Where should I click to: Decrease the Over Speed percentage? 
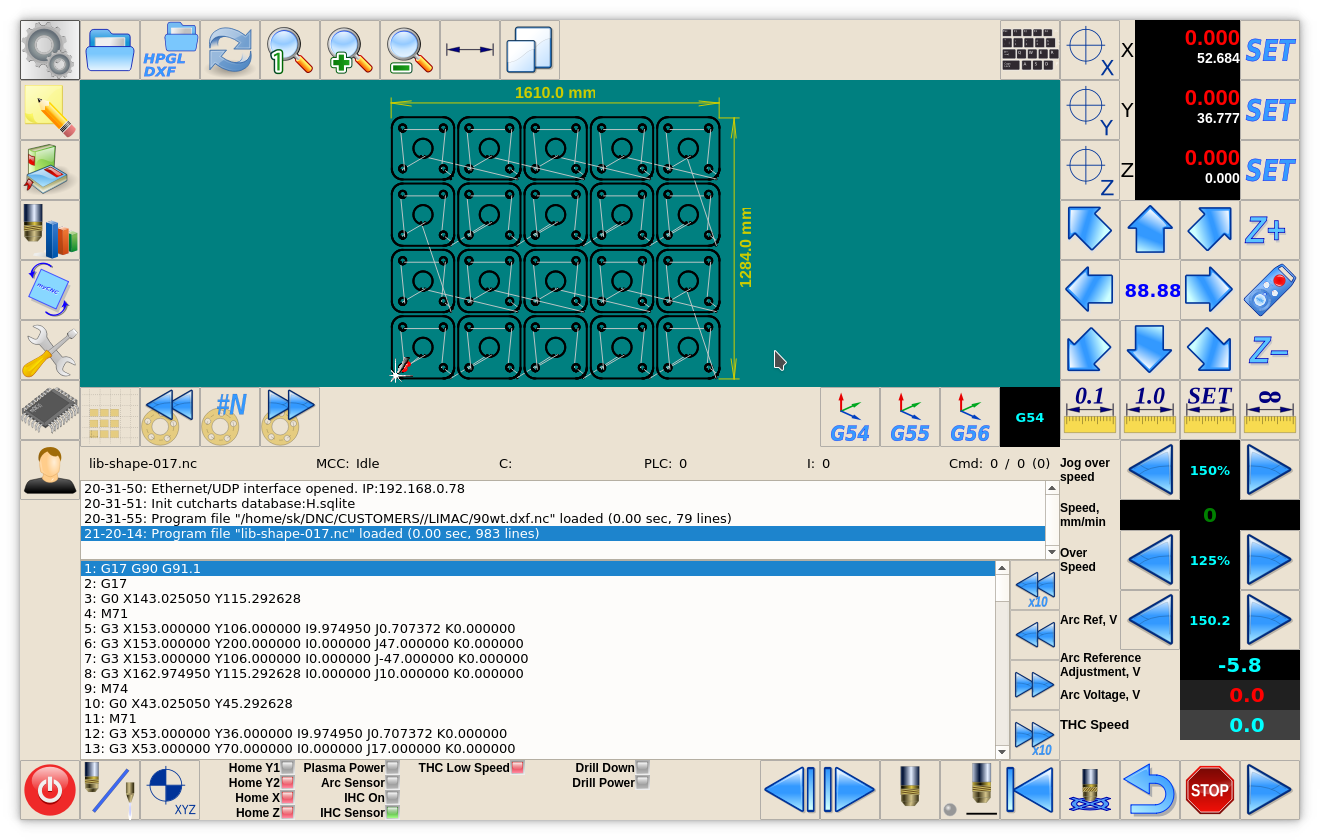pyautogui.click(x=1149, y=560)
